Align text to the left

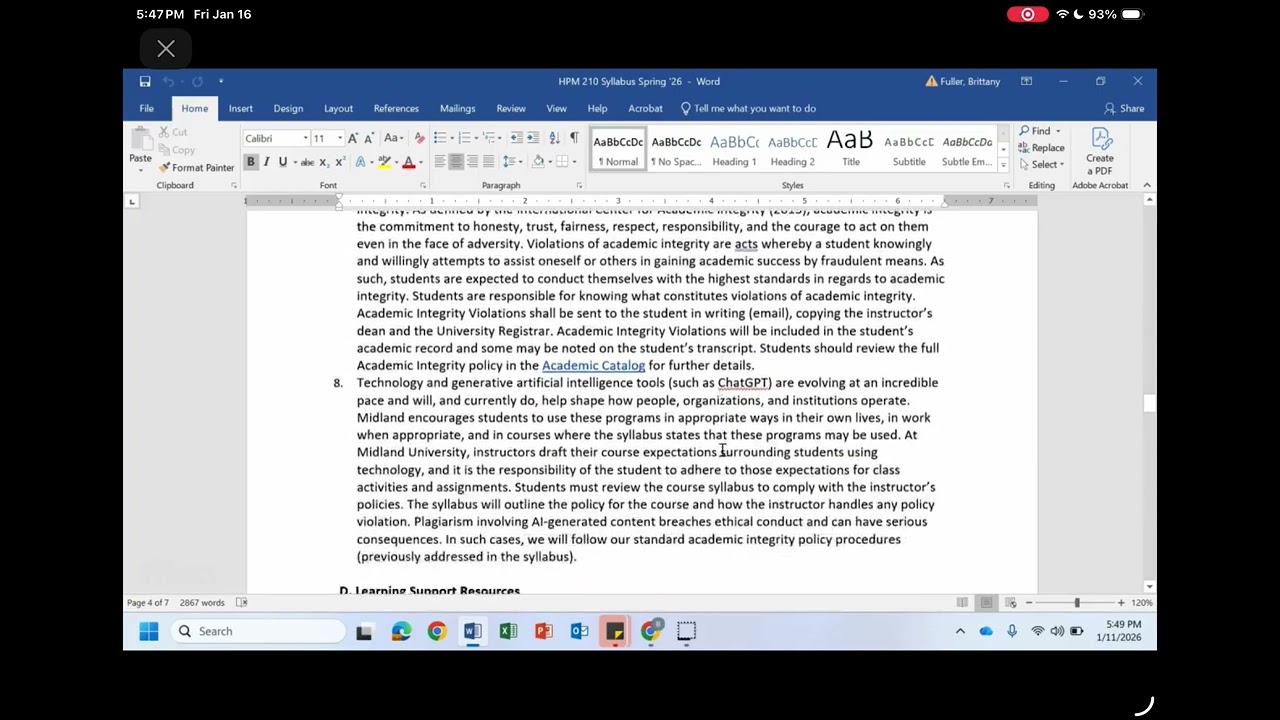[x=440, y=162]
